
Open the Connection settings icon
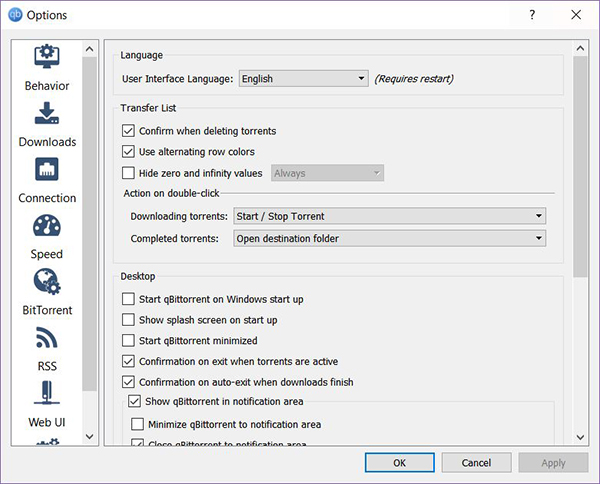click(47, 169)
